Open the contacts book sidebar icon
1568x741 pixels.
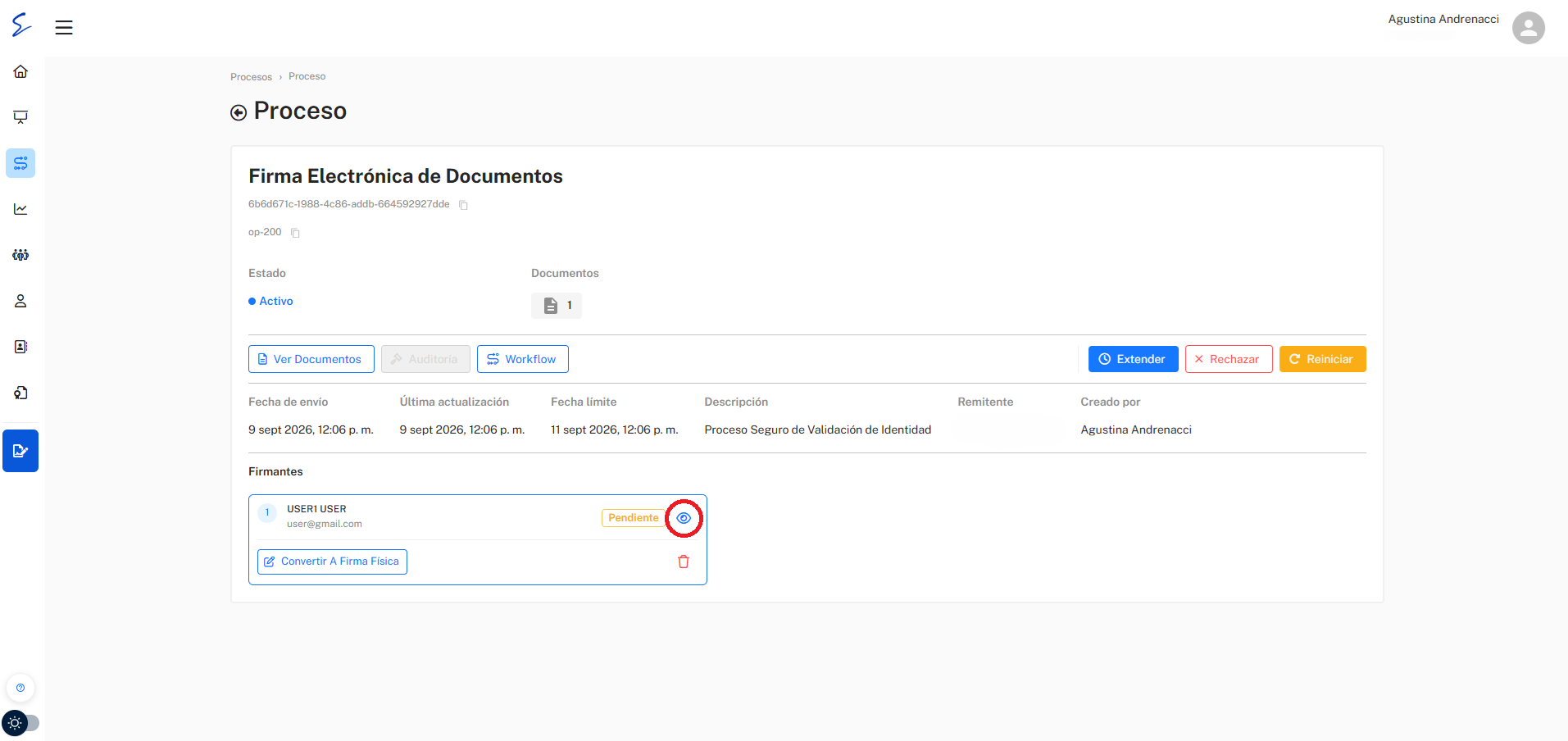point(20,347)
